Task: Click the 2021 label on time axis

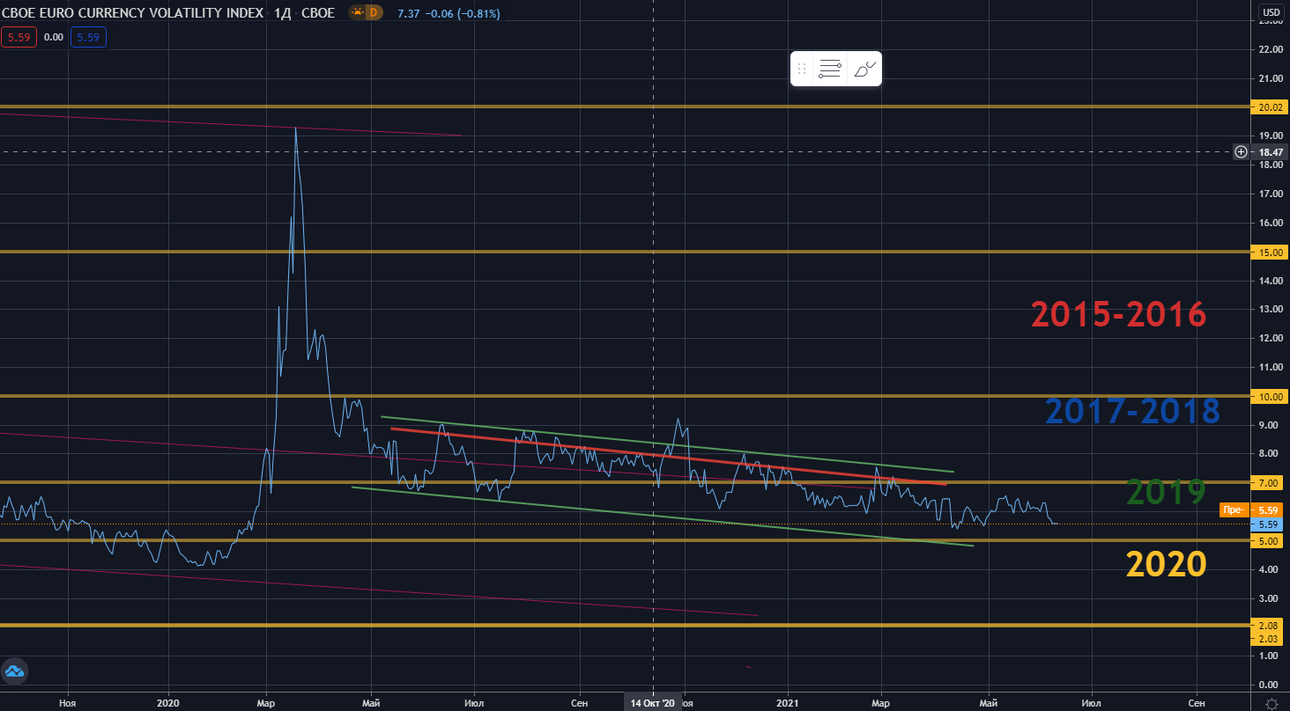Action: [x=788, y=703]
